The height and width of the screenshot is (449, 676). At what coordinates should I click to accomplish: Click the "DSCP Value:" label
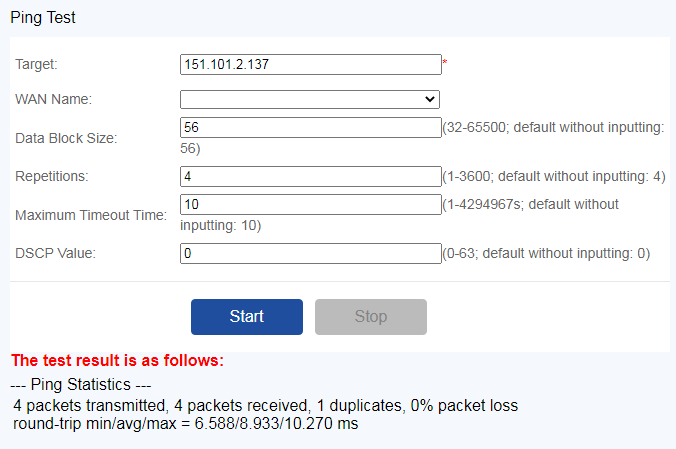pos(55,253)
